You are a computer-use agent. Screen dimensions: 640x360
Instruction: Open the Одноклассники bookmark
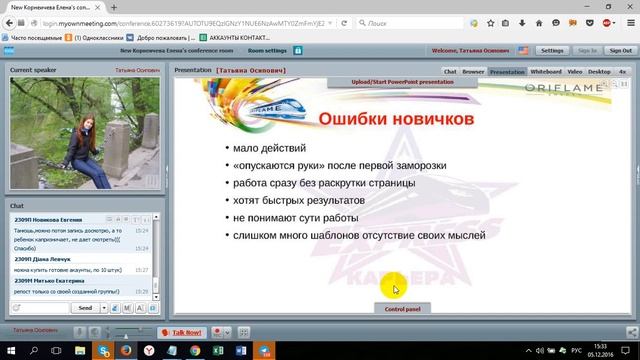pyautogui.click(x=94, y=38)
